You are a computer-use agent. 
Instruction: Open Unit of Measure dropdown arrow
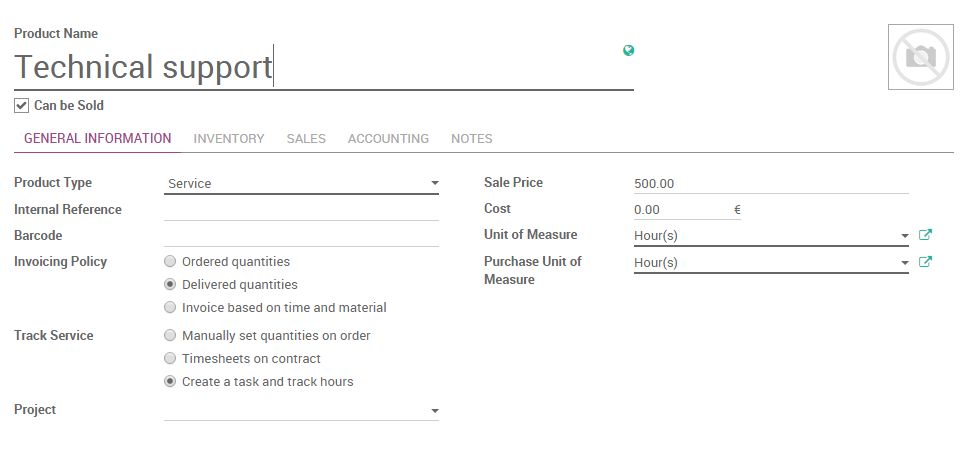pos(904,236)
